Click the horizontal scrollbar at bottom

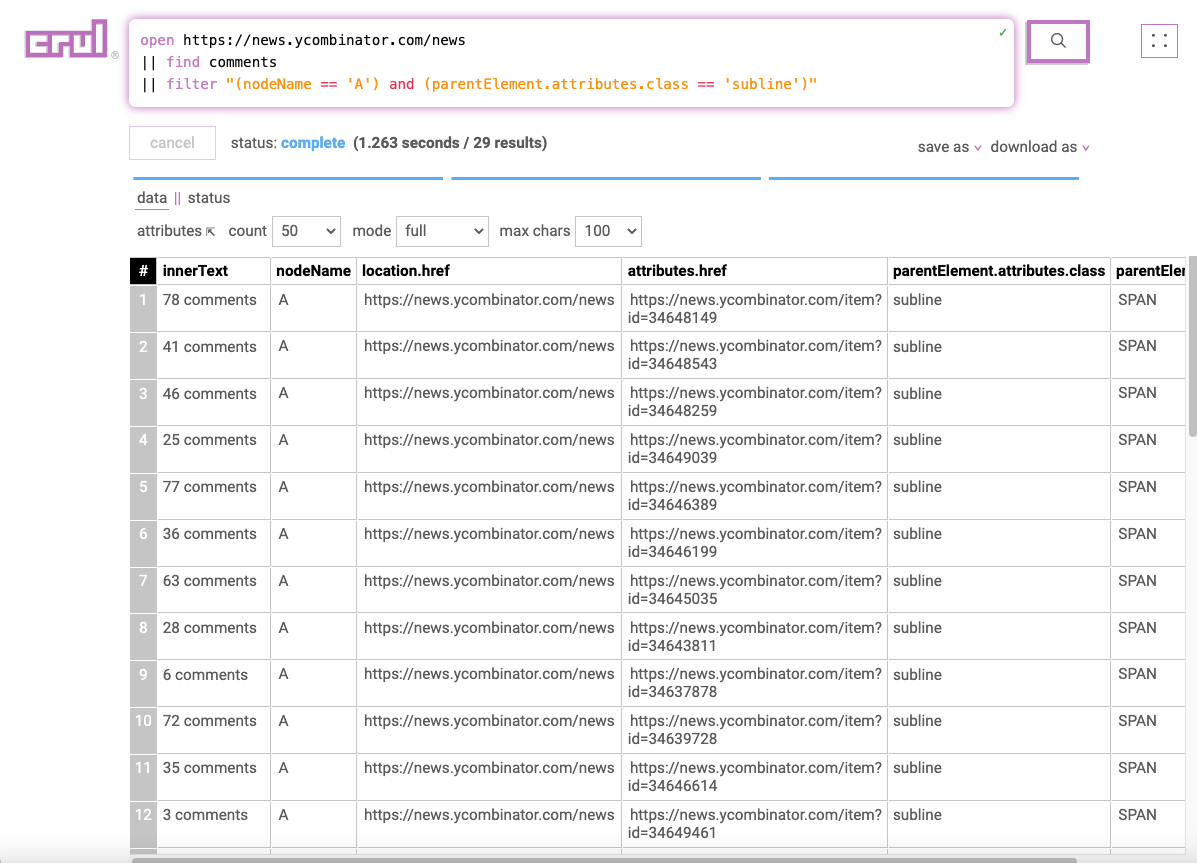coord(605,860)
